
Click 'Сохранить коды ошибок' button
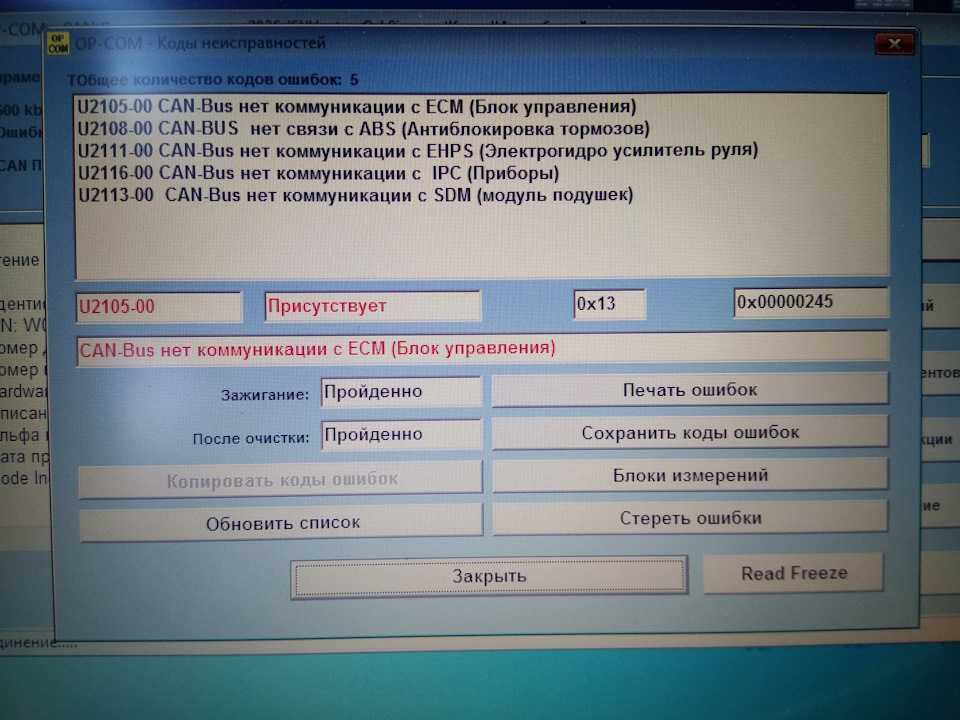coord(690,433)
